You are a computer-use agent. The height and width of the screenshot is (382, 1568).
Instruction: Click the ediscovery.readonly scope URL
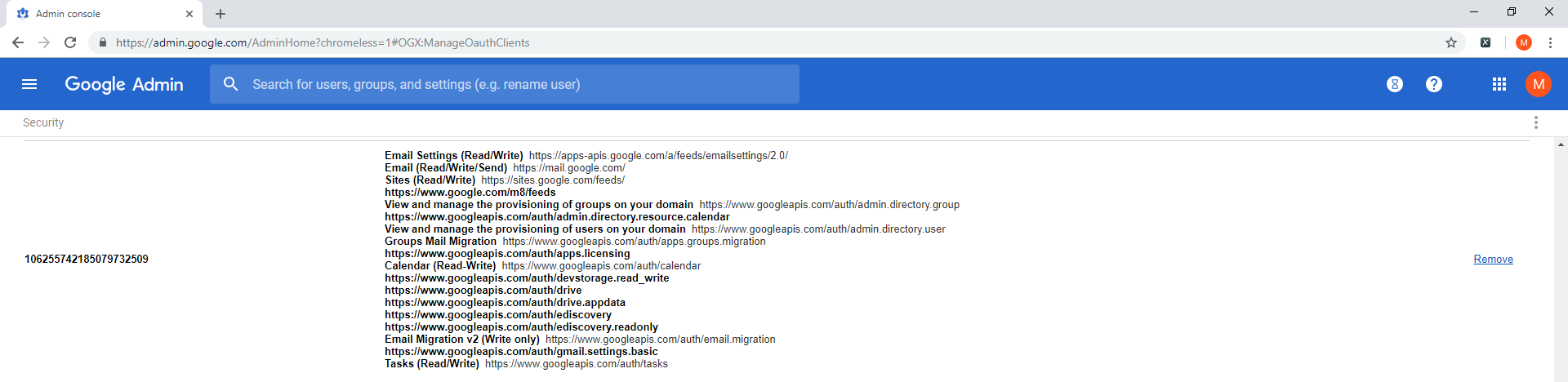(522, 327)
